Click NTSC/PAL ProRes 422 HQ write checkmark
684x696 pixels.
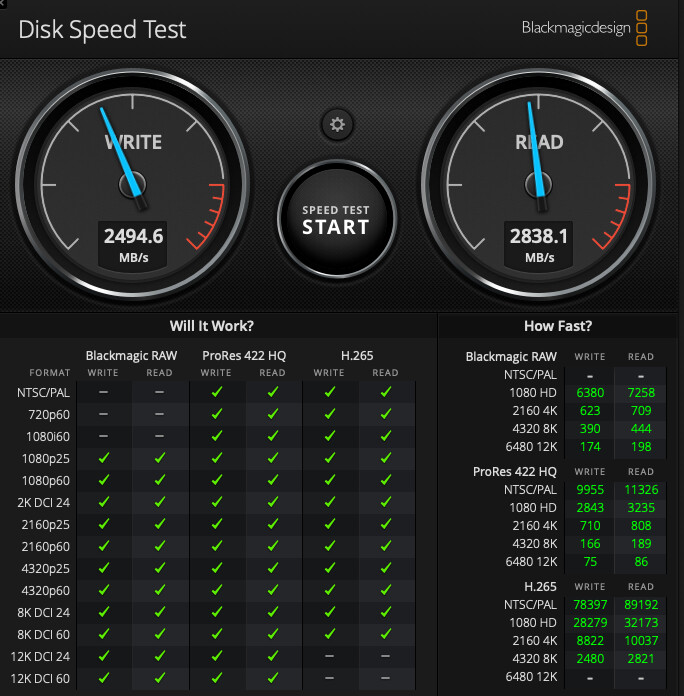pyautogui.click(x=217, y=392)
